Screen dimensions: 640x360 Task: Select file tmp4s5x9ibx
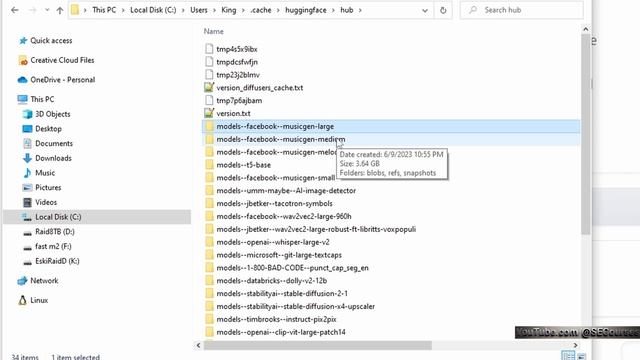[237, 49]
